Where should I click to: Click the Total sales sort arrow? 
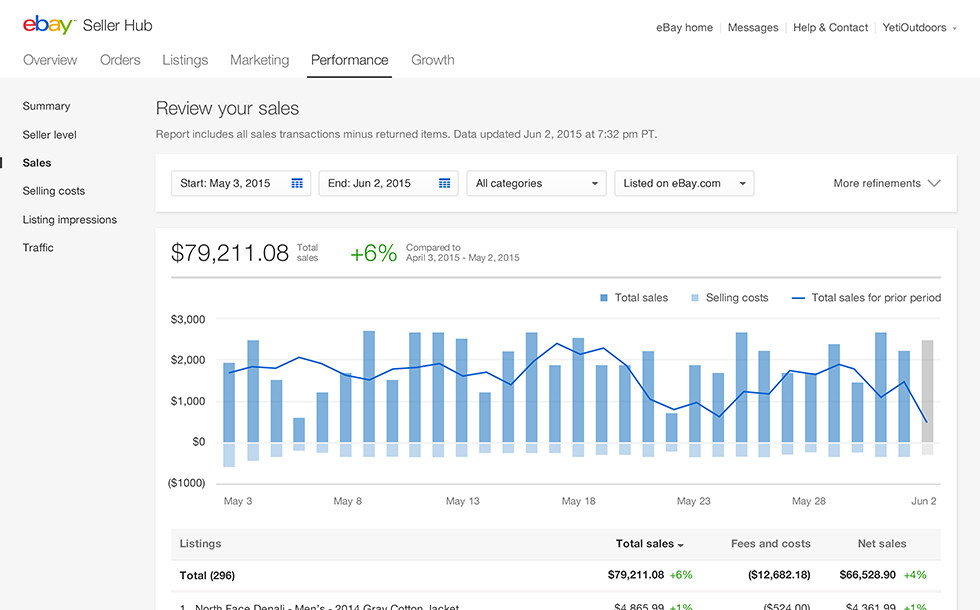681,545
